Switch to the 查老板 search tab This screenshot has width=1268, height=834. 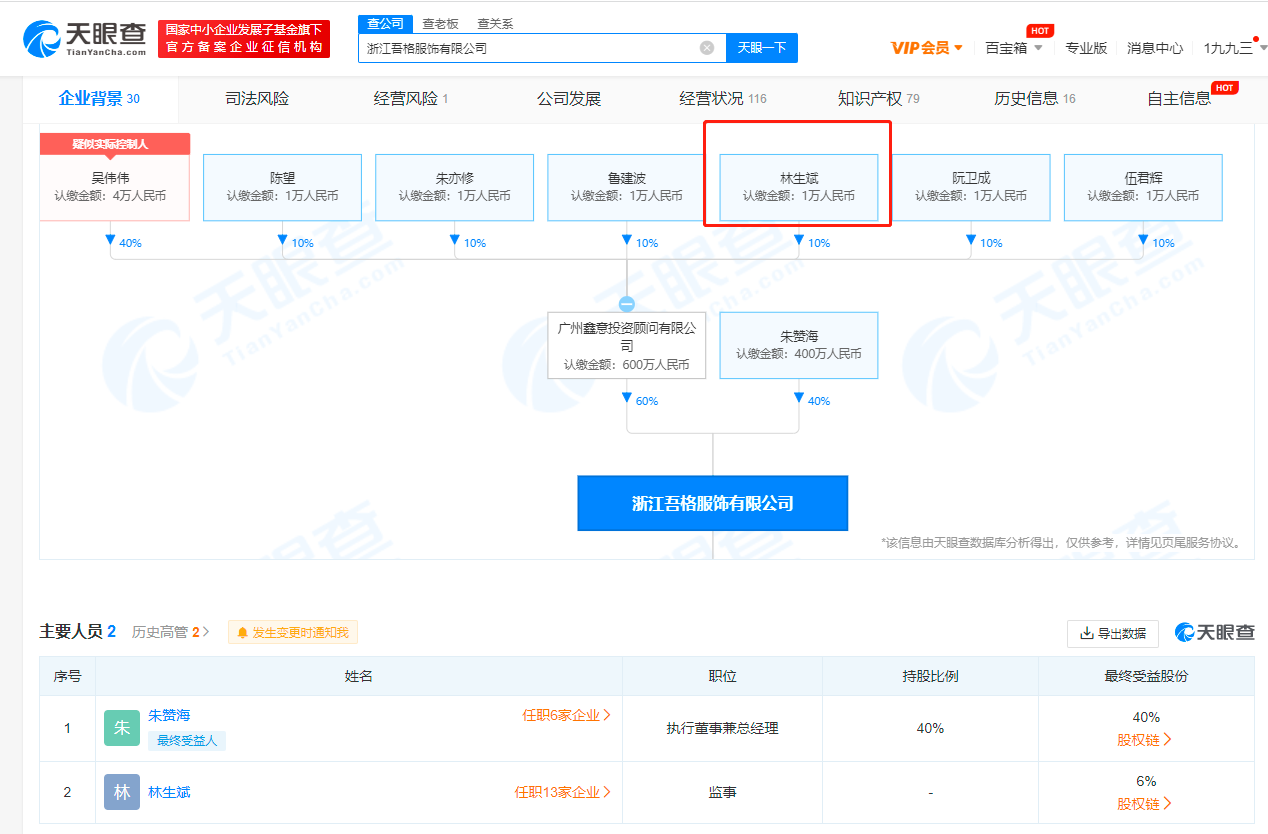[440, 24]
